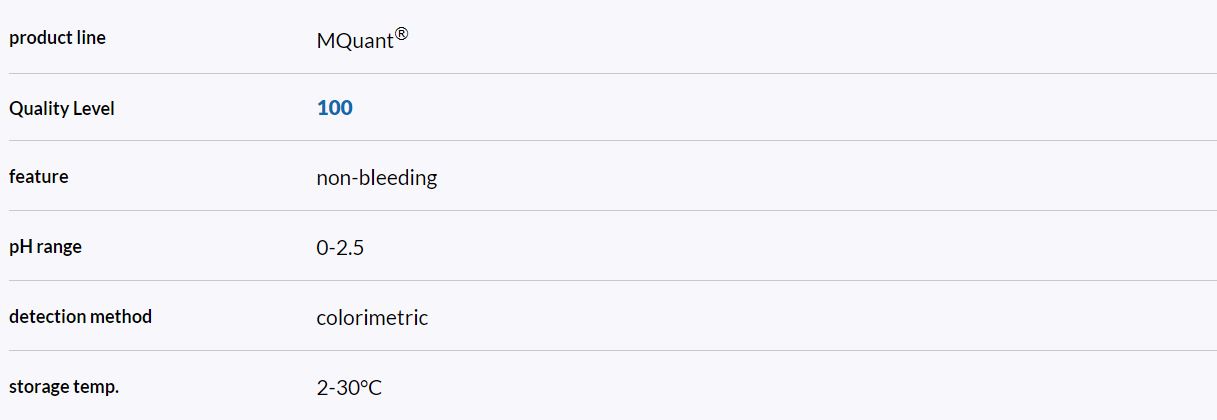Select the 'detection method' label
1217x420 pixels.
pyautogui.click(x=80, y=317)
